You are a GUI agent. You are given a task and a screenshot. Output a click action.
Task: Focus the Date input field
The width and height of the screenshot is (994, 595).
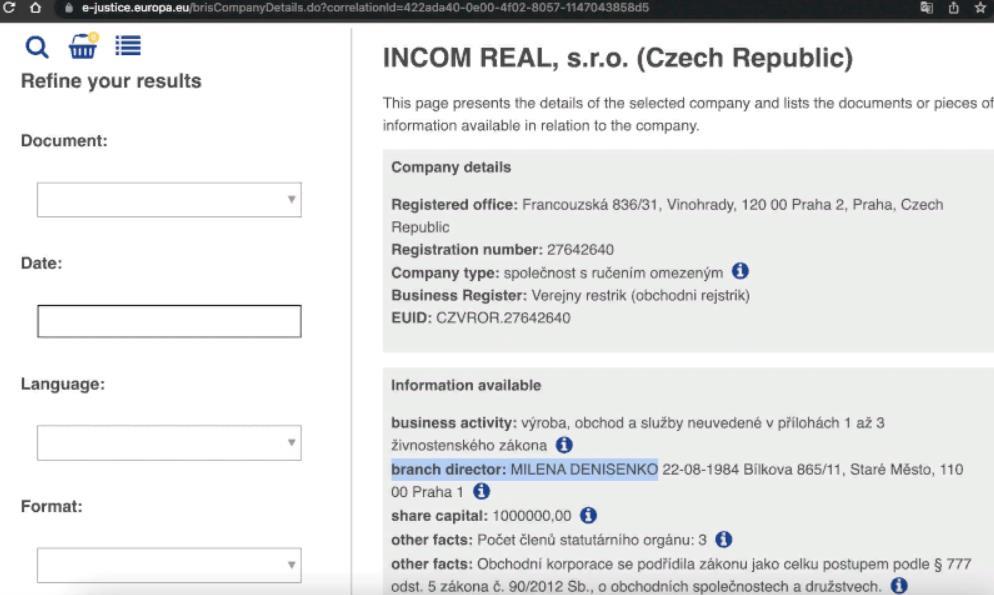click(x=169, y=321)
